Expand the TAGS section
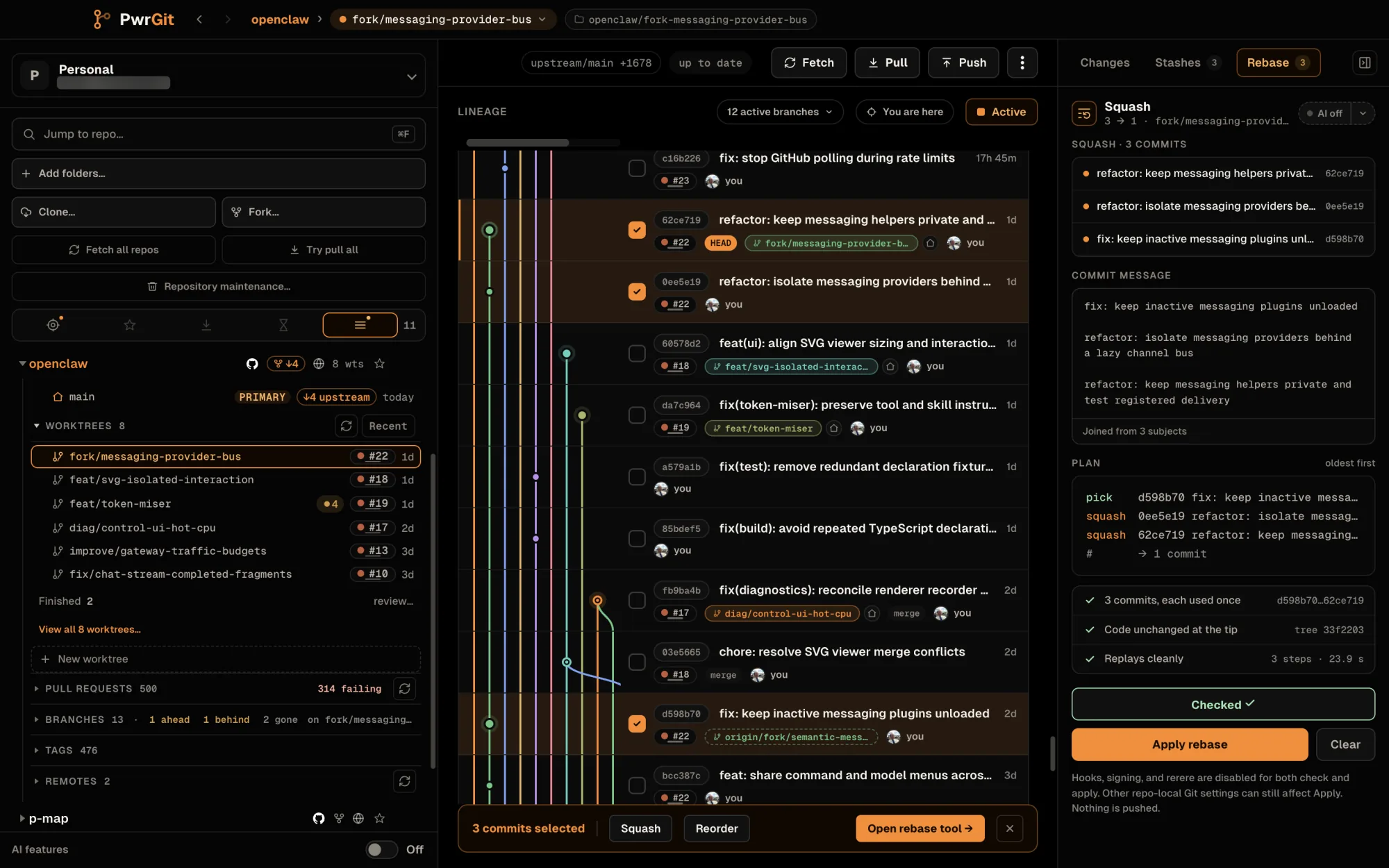The image size is (1389, 868). [36, 751]
